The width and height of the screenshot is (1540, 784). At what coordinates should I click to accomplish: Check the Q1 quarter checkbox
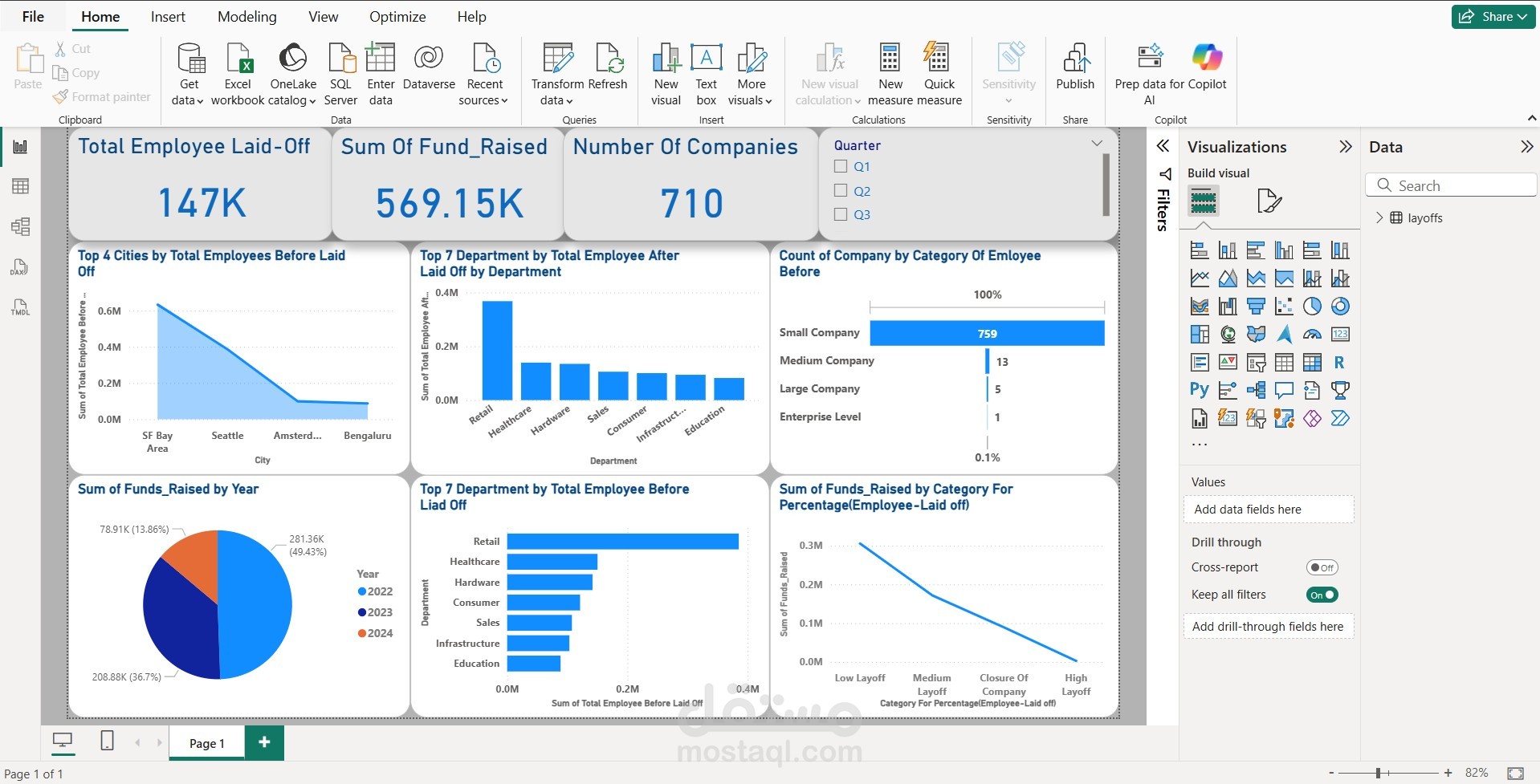click(841, 167)
